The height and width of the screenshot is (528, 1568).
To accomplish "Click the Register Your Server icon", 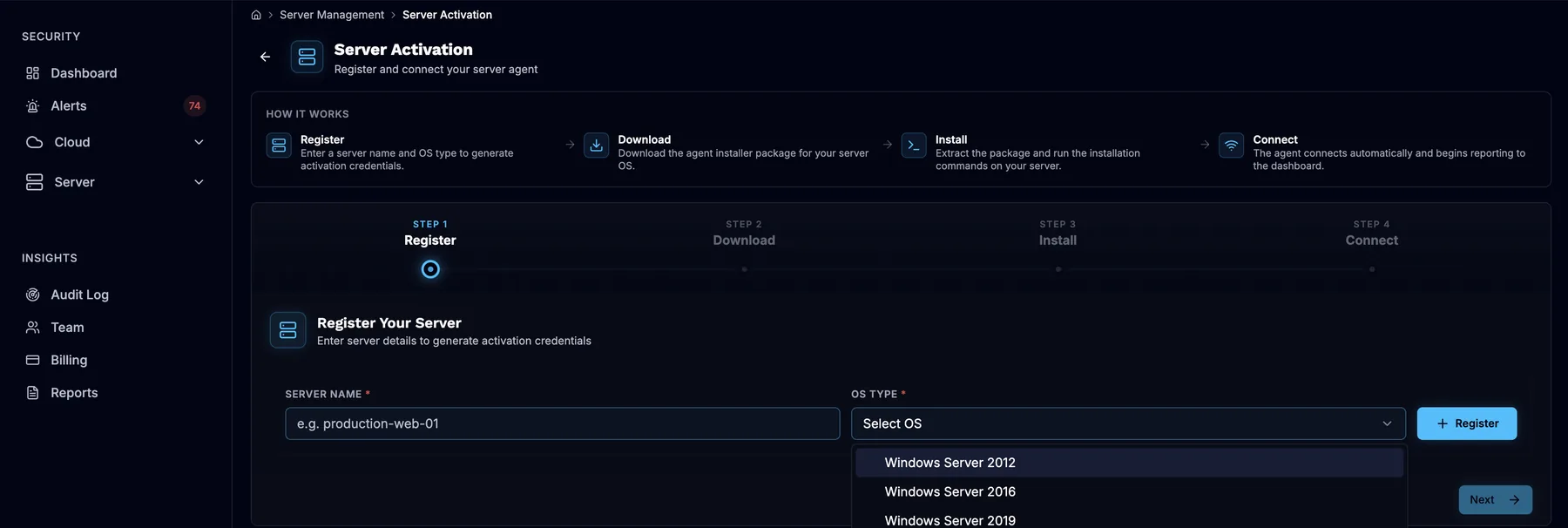I will (288, 330).
